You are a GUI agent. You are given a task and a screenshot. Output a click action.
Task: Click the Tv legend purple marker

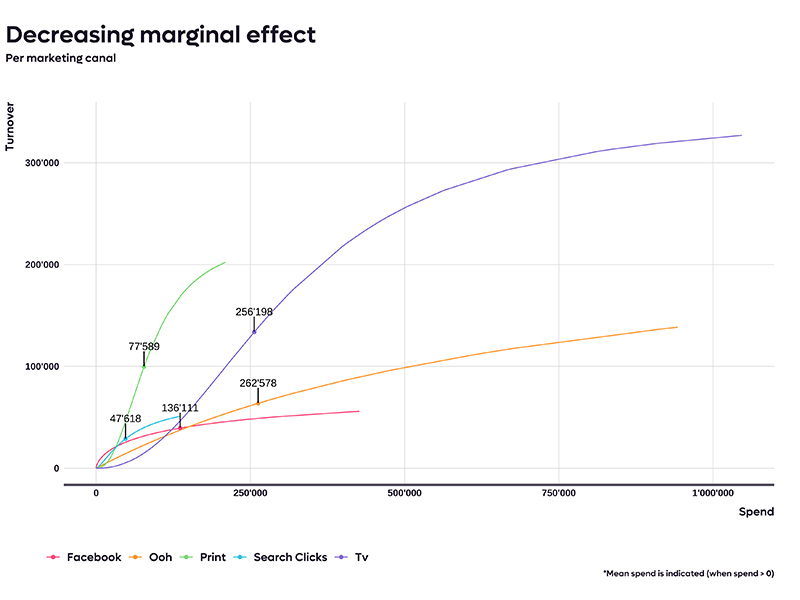[341, 557]
